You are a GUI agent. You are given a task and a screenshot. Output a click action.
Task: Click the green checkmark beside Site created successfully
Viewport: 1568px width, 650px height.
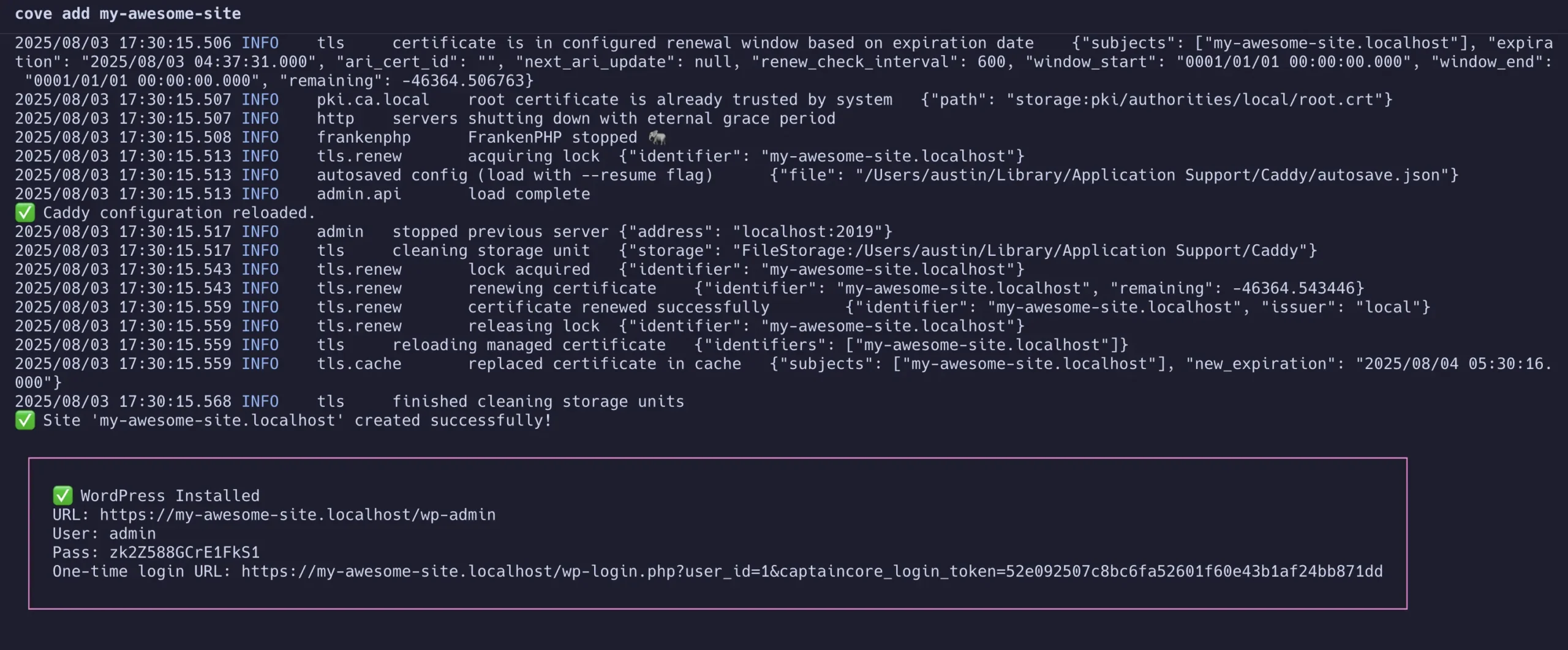pos(25,420)
